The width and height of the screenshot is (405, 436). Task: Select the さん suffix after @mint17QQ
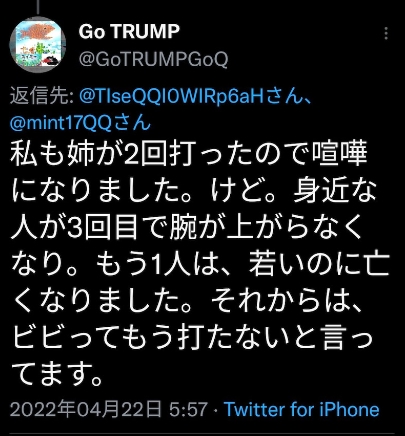tap(132, 122)
